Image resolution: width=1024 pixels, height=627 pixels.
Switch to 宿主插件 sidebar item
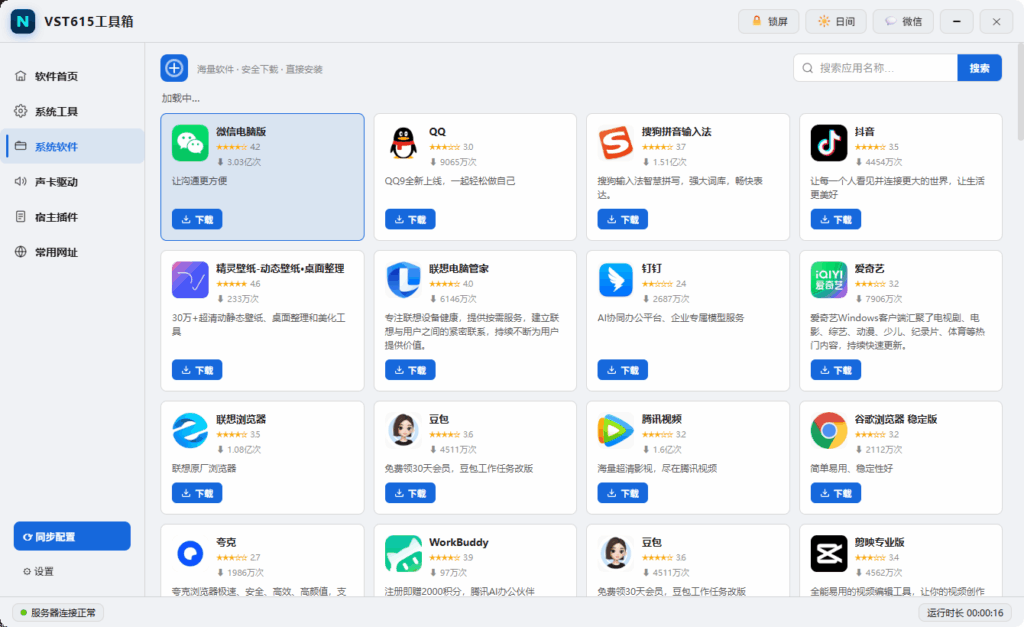click(72, 217)
